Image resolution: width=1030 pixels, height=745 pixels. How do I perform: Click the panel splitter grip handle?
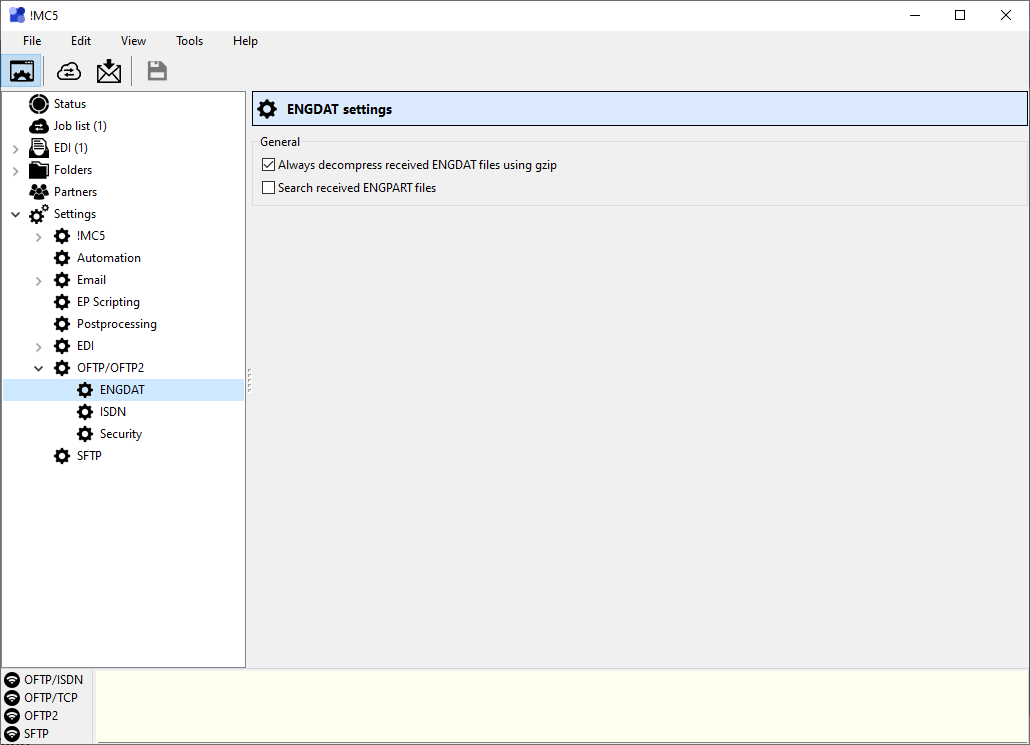pyautogui.click(x=249, y=380)
